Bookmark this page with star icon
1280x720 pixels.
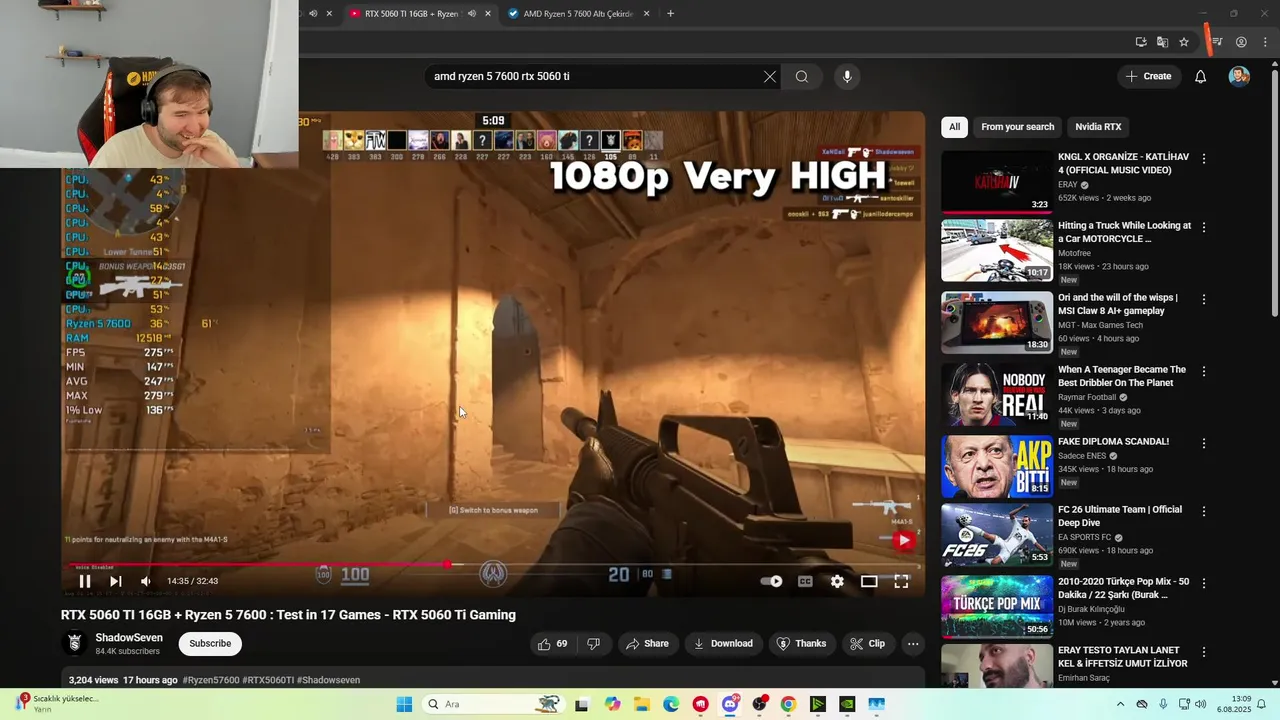click(x=1184, y=42)
